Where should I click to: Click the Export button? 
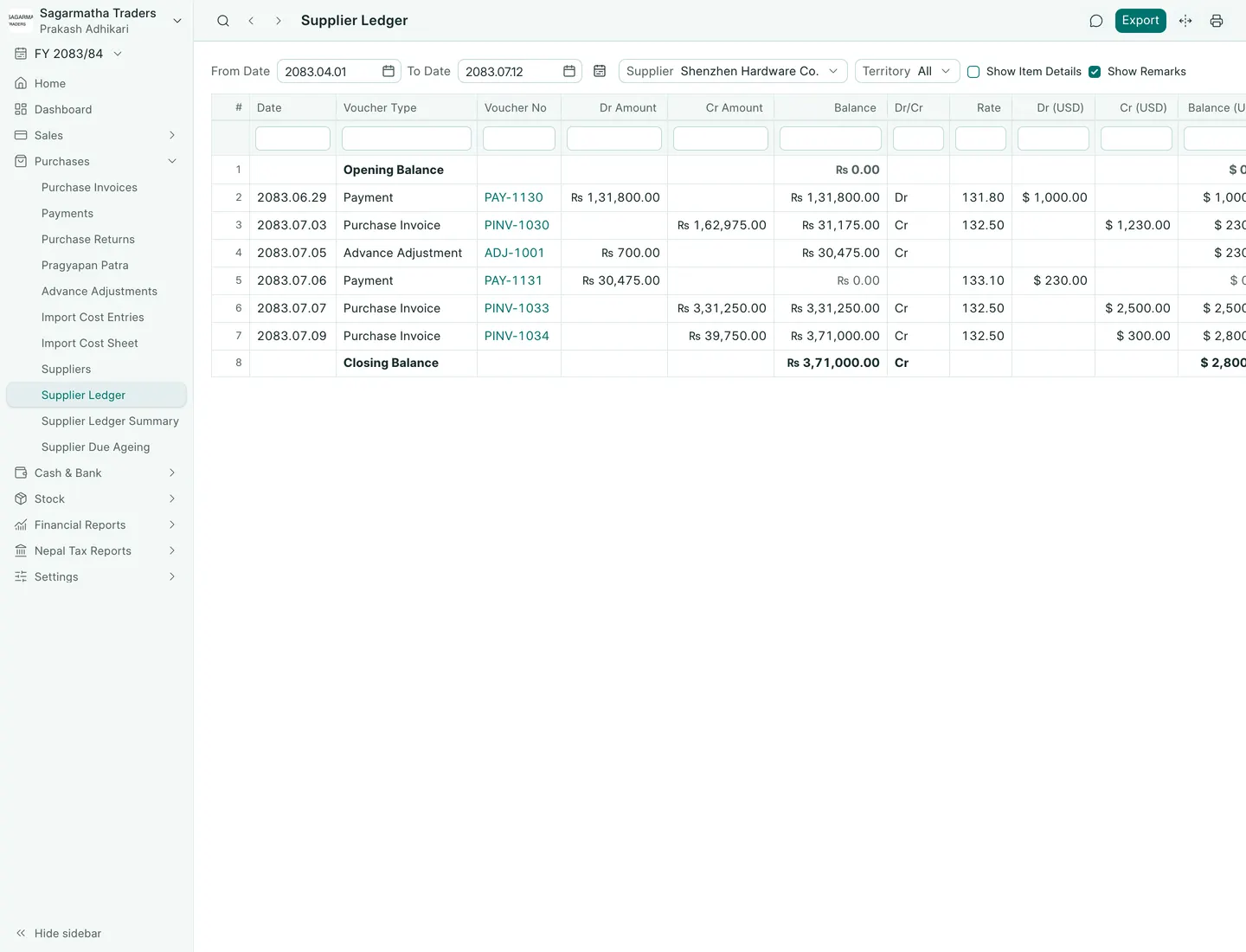click(1140, 21)
